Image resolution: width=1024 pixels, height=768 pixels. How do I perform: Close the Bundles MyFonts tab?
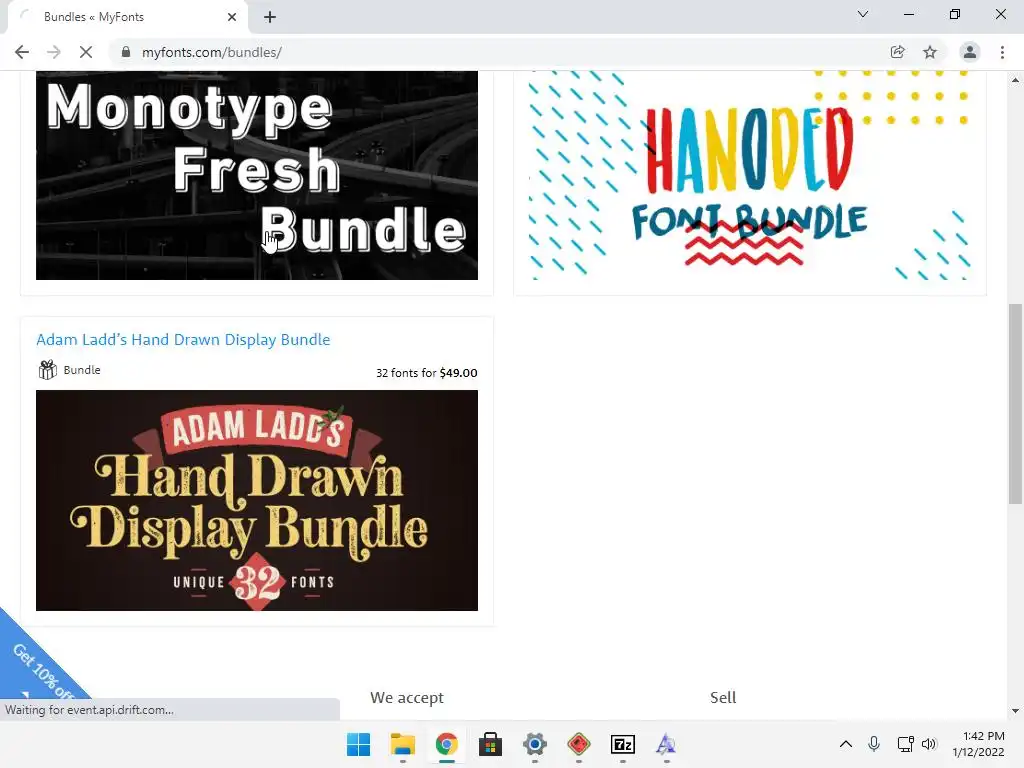pyautogui.click(x=232, y=17)
